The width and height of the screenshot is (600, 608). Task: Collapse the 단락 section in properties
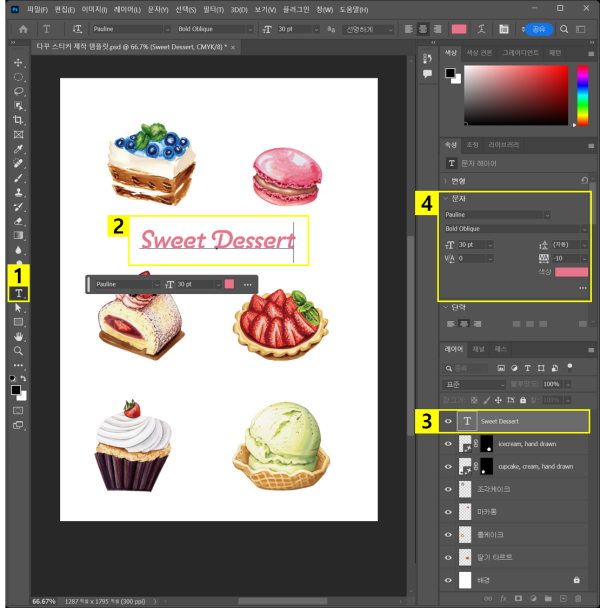(445, 307)
